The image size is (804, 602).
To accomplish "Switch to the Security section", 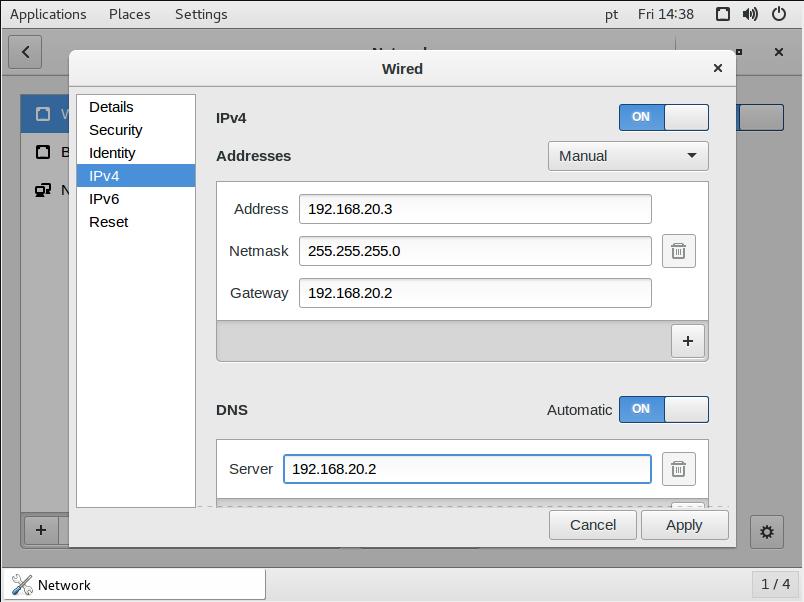I will tap(116, 130).
